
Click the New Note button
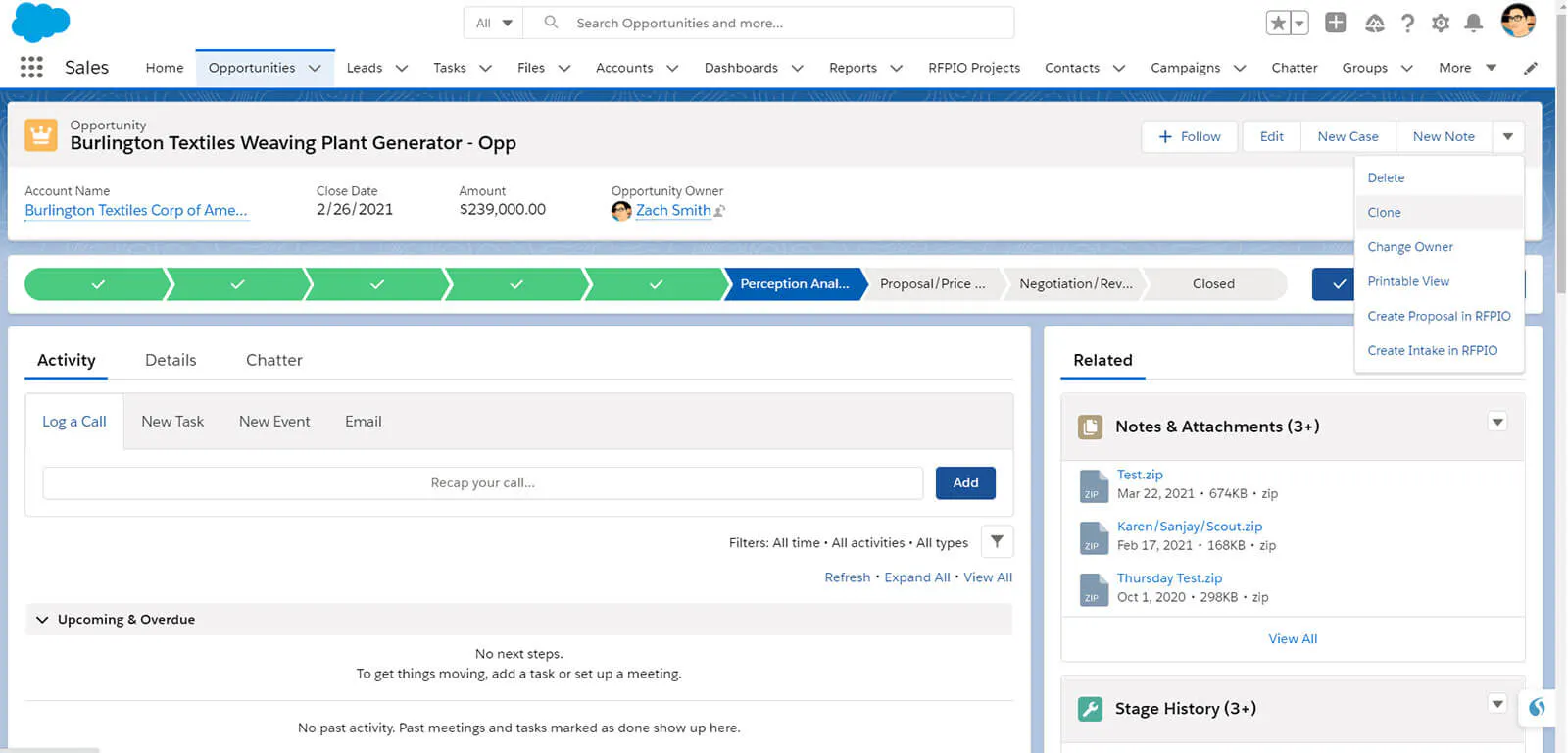click(1444, 136)
